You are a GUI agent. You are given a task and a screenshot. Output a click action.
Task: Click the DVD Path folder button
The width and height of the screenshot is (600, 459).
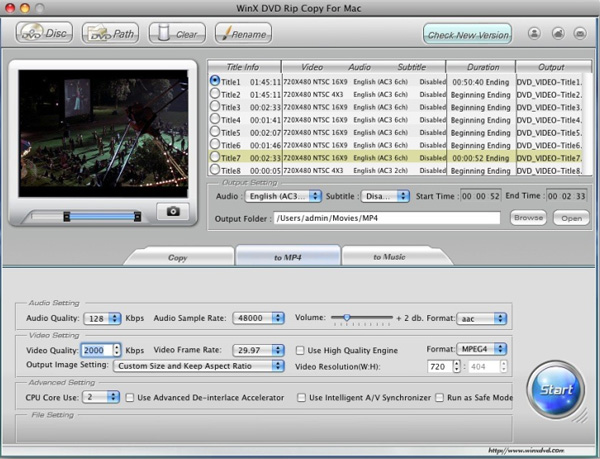click(110, 34)
